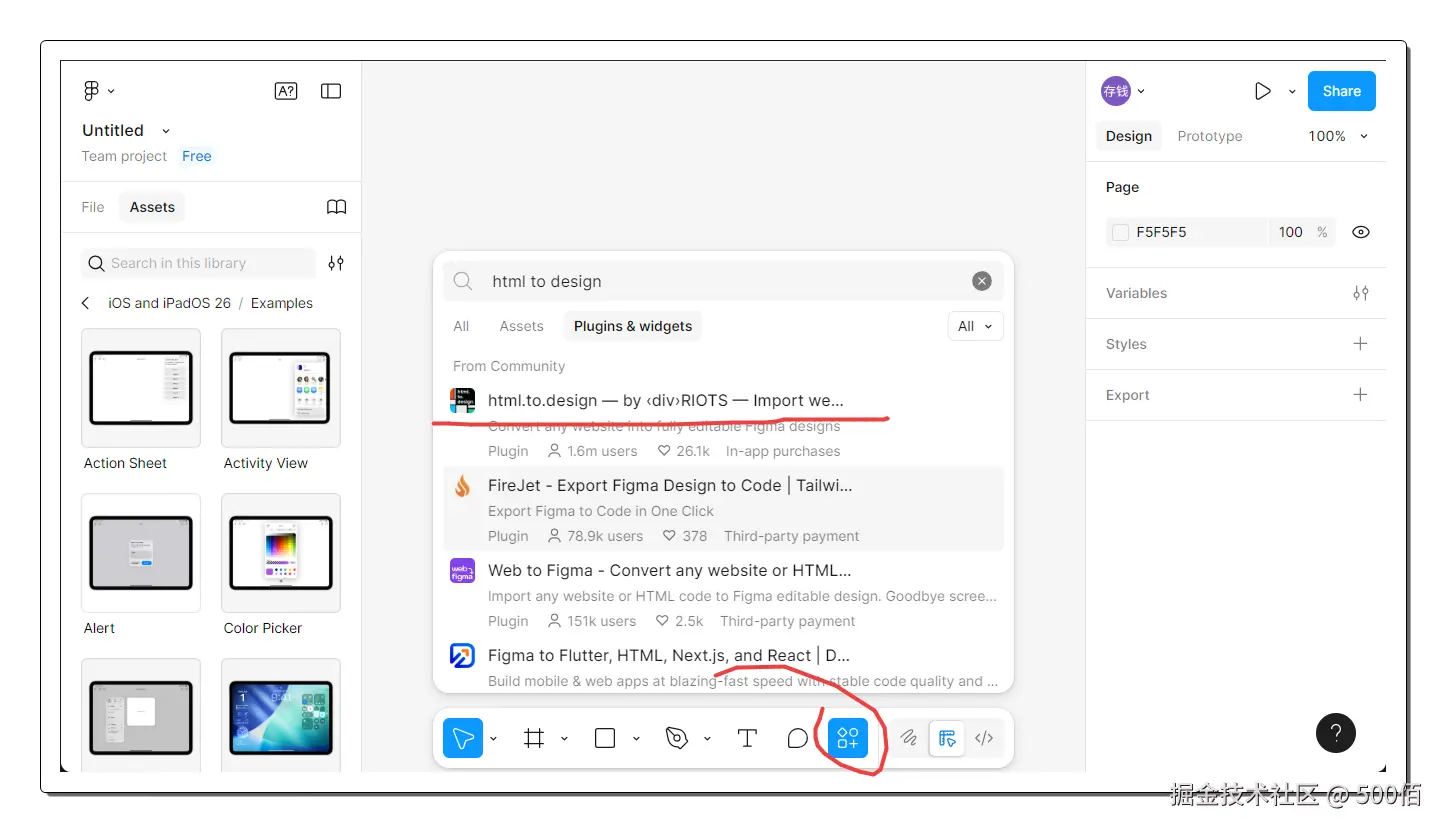This screenshot has width=1446, height=832.
Task: Select the Activity View thumbnail
Action: 281,388
